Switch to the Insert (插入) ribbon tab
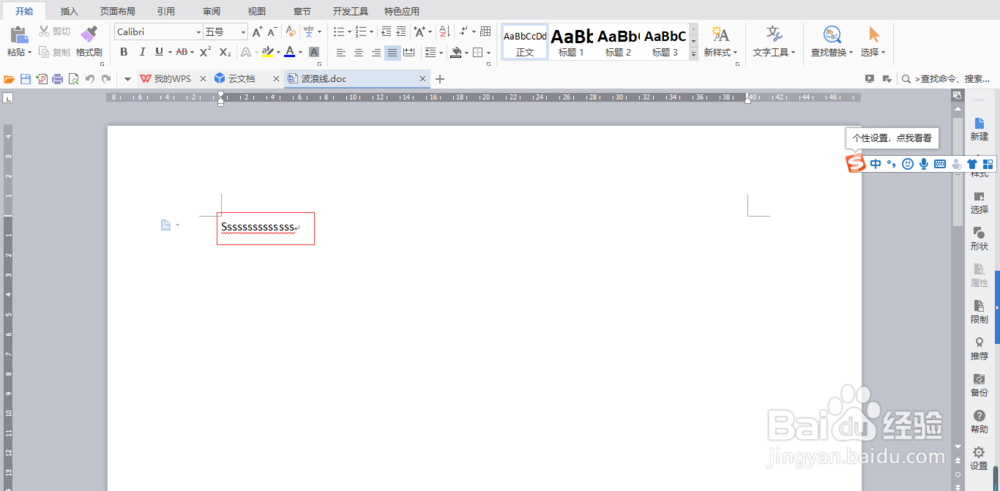The image size is (1000, 491). tap(70, 11)
